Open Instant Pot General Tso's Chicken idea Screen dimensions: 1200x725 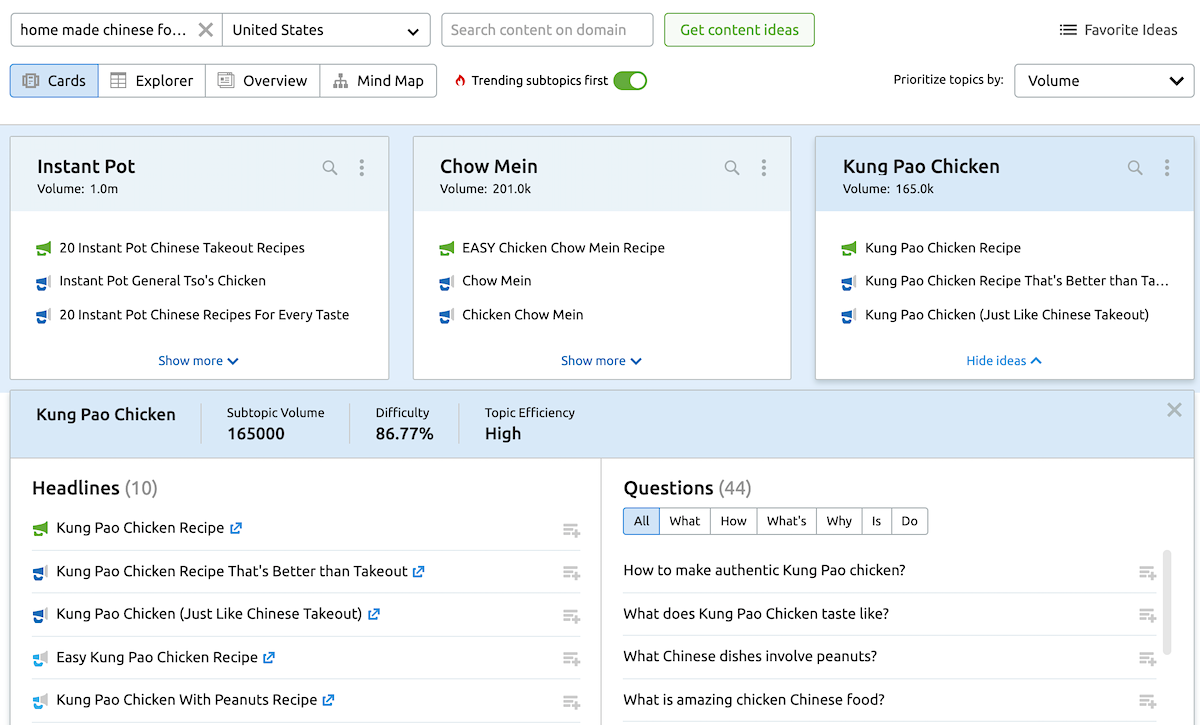pos(162,281)
